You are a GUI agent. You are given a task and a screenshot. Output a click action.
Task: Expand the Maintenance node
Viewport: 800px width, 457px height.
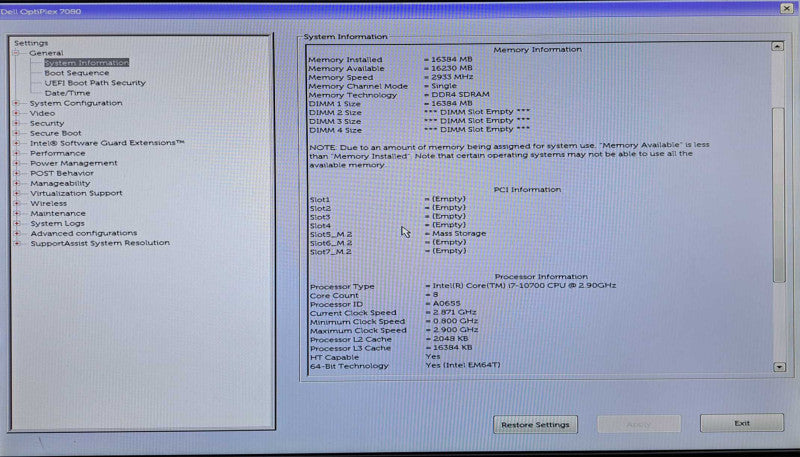[16, 214]
